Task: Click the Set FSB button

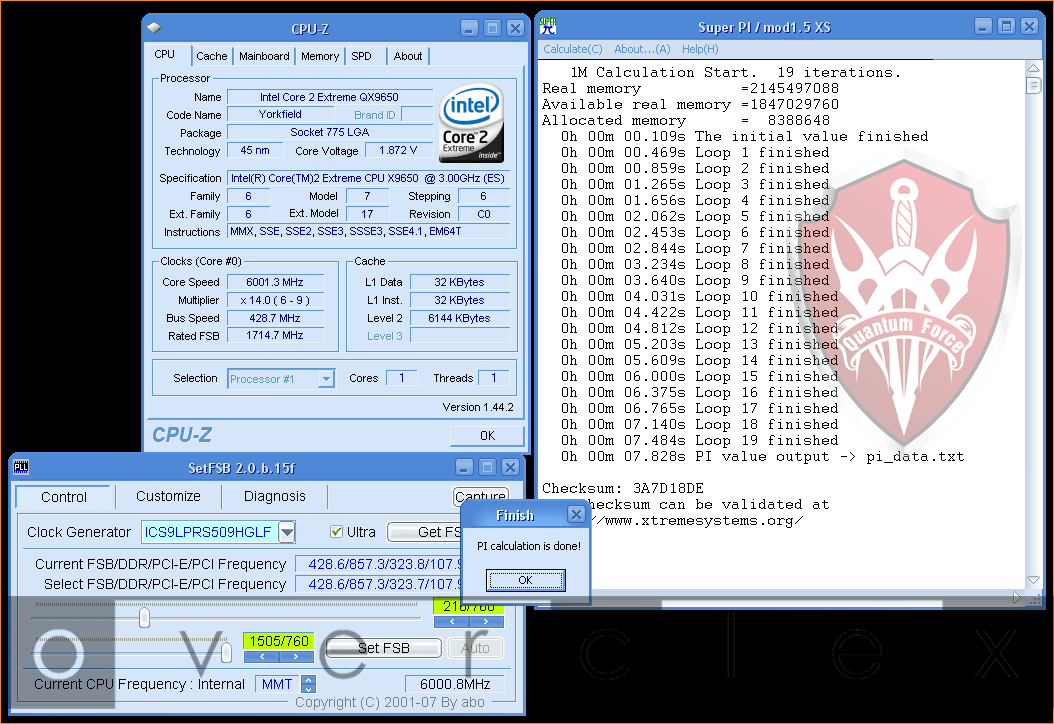Action: (x=383, y=648)
